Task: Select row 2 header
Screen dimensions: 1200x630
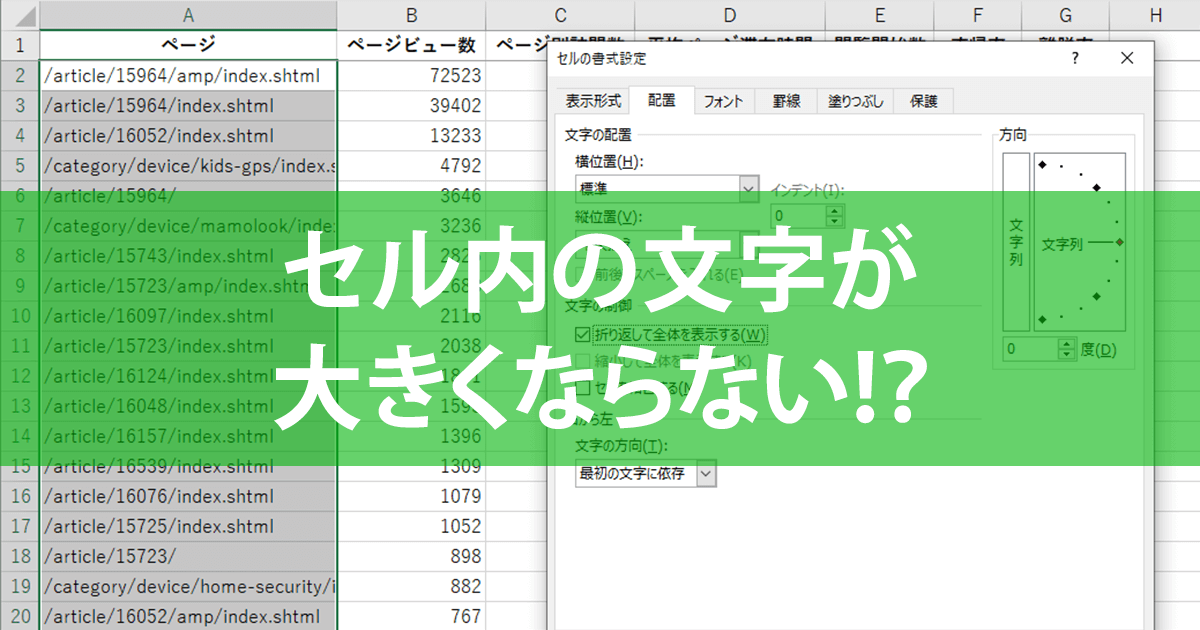Action: coord(20,75)
